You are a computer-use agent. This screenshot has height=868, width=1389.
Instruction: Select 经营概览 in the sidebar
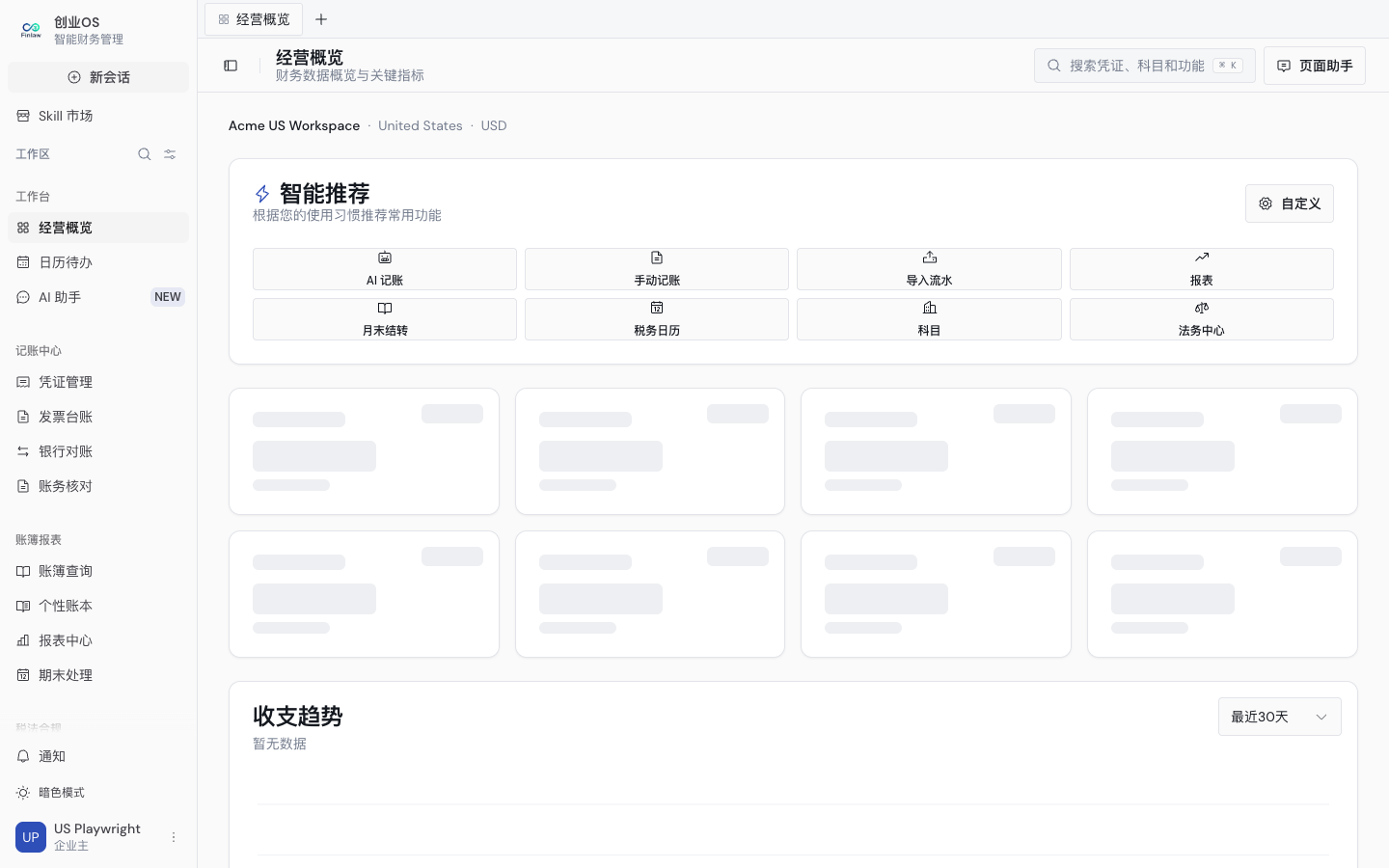pos(98,228)
